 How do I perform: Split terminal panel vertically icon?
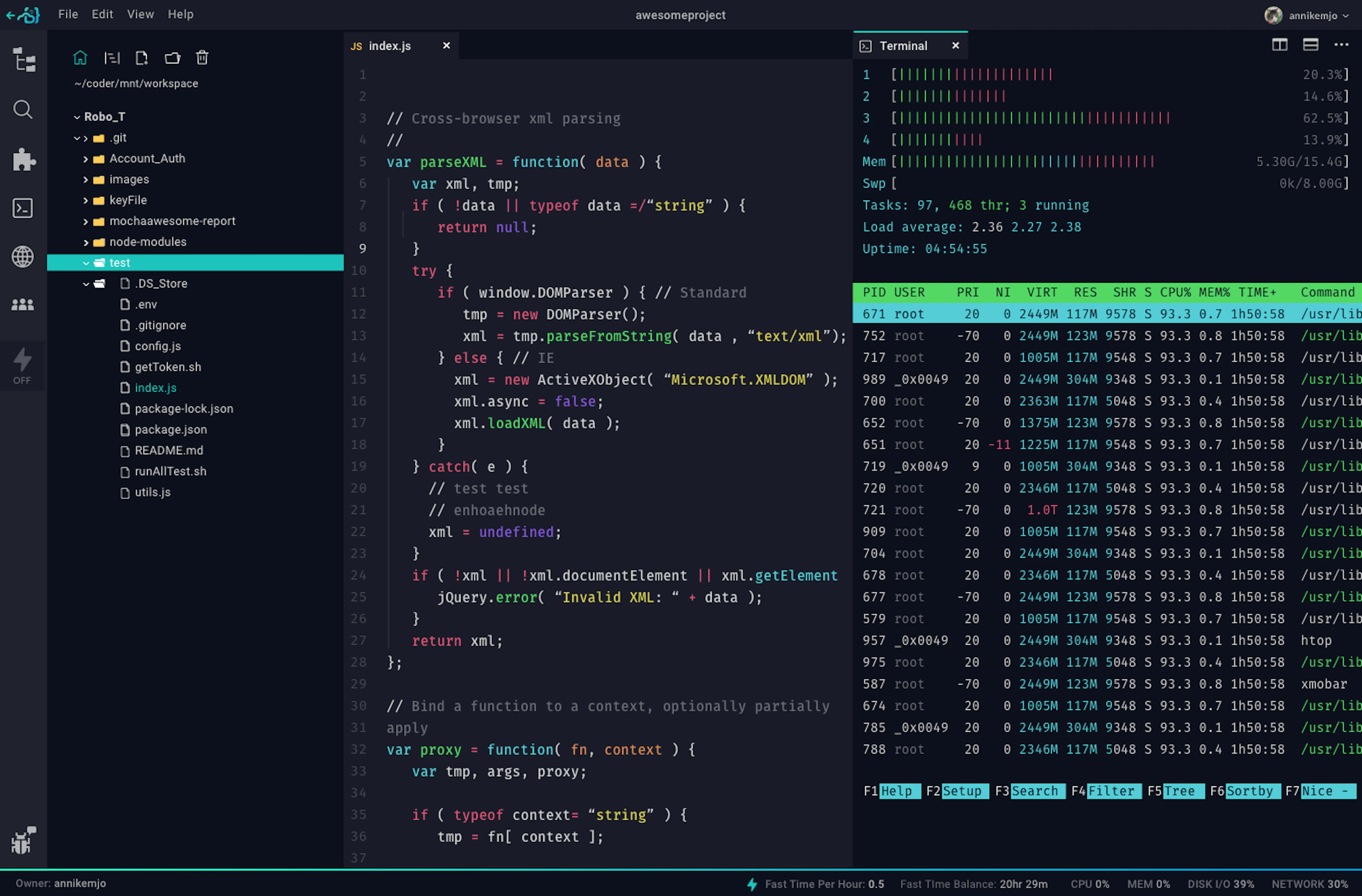(x=1280, y=45)
